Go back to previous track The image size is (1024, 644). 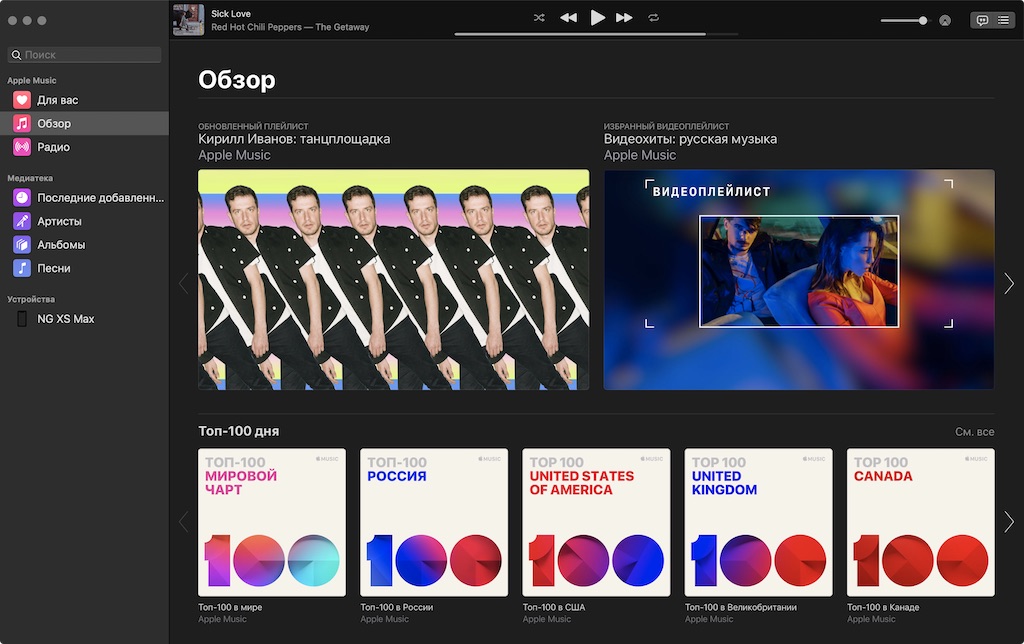click(x=569, y=18)
